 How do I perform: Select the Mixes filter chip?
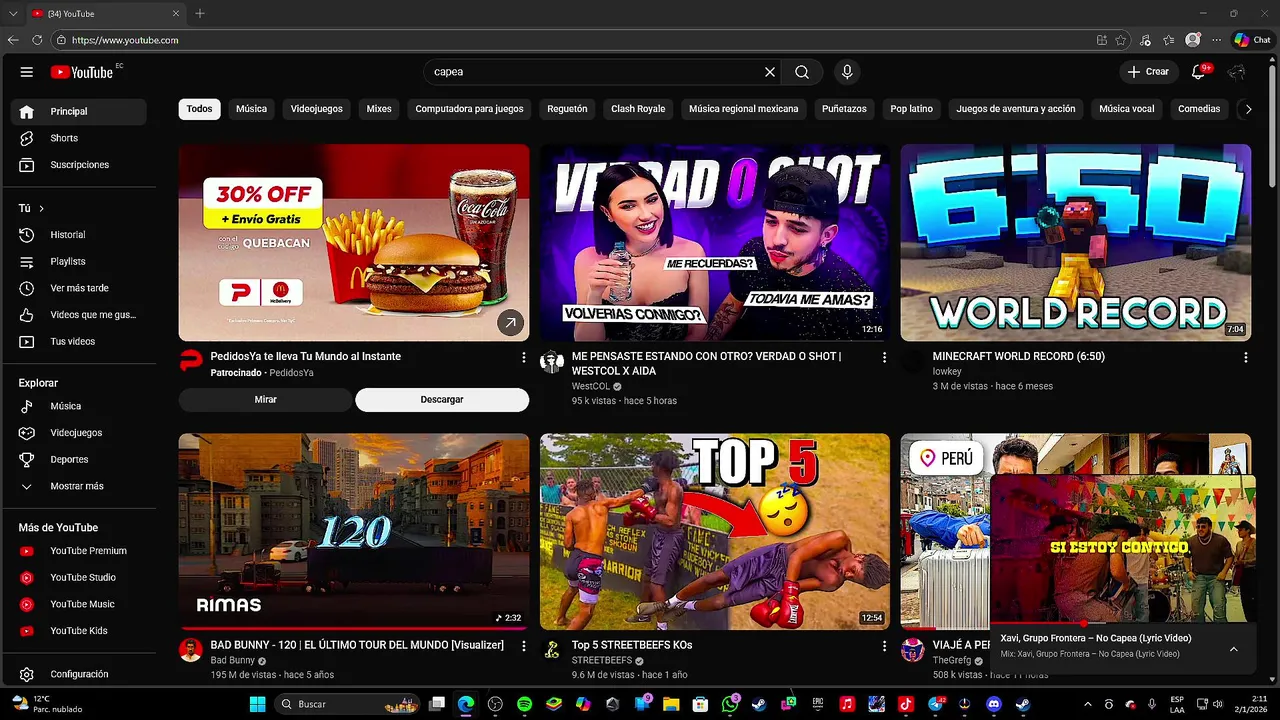[x=379, y=109]
